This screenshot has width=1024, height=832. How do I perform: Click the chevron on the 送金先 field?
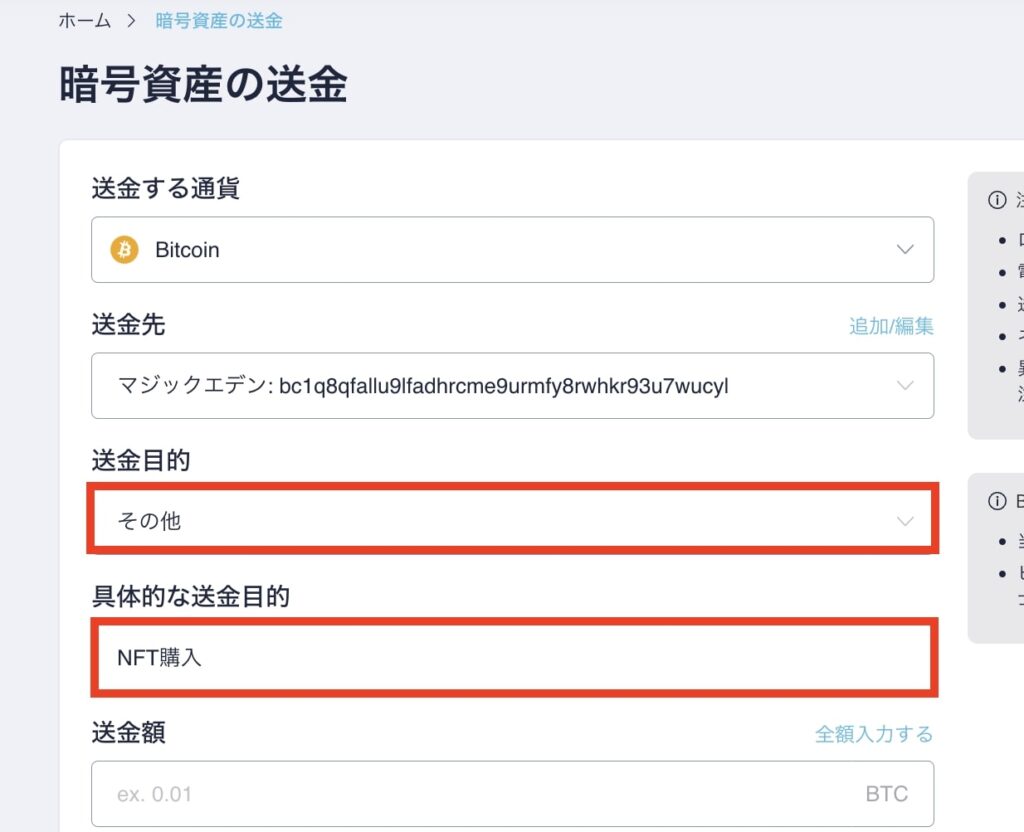coord(905,386)
